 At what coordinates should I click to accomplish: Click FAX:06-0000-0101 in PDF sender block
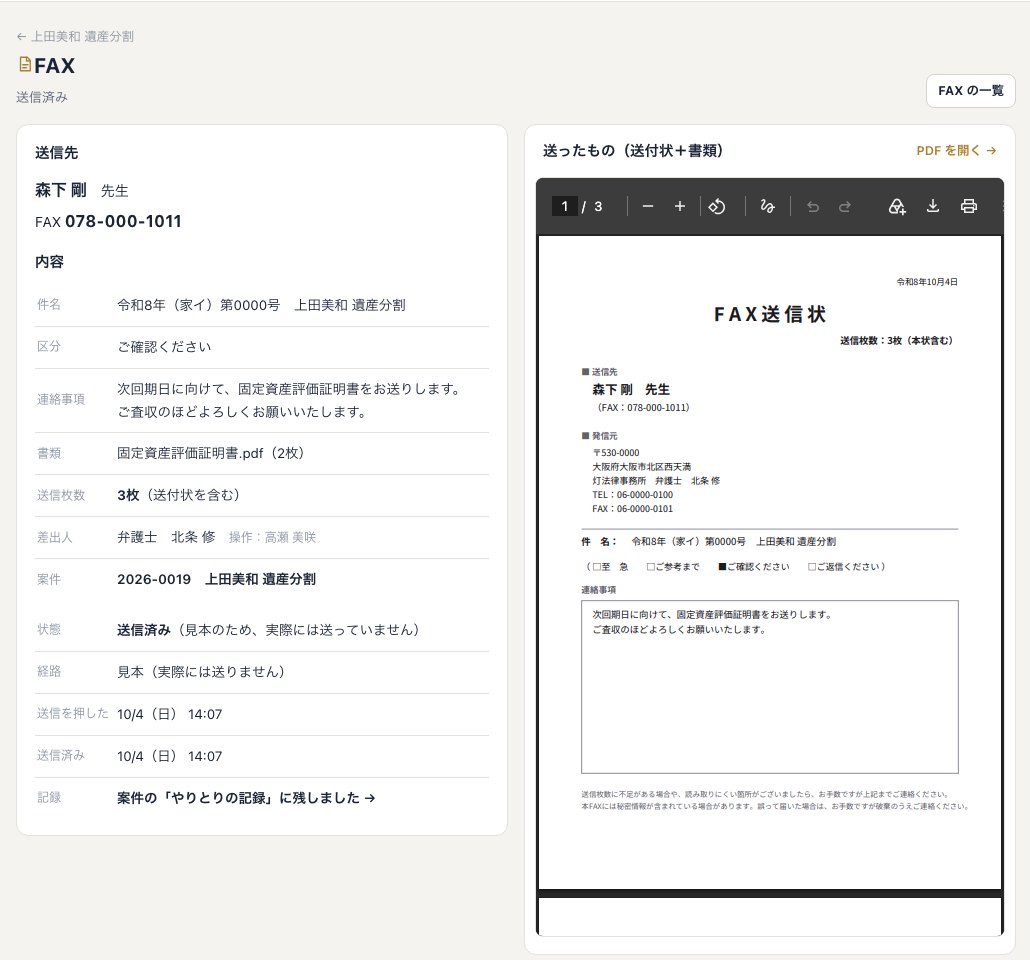[633, 509]
